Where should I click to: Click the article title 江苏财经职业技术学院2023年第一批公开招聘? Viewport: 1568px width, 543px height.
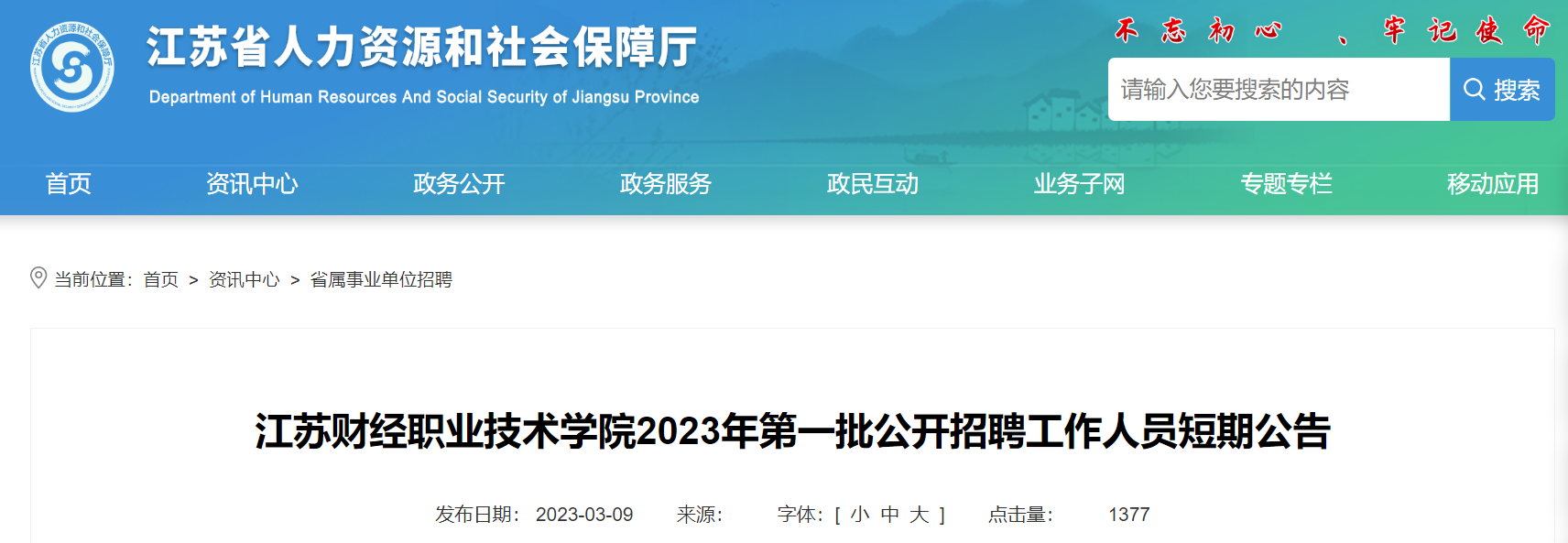pos(792,431)
